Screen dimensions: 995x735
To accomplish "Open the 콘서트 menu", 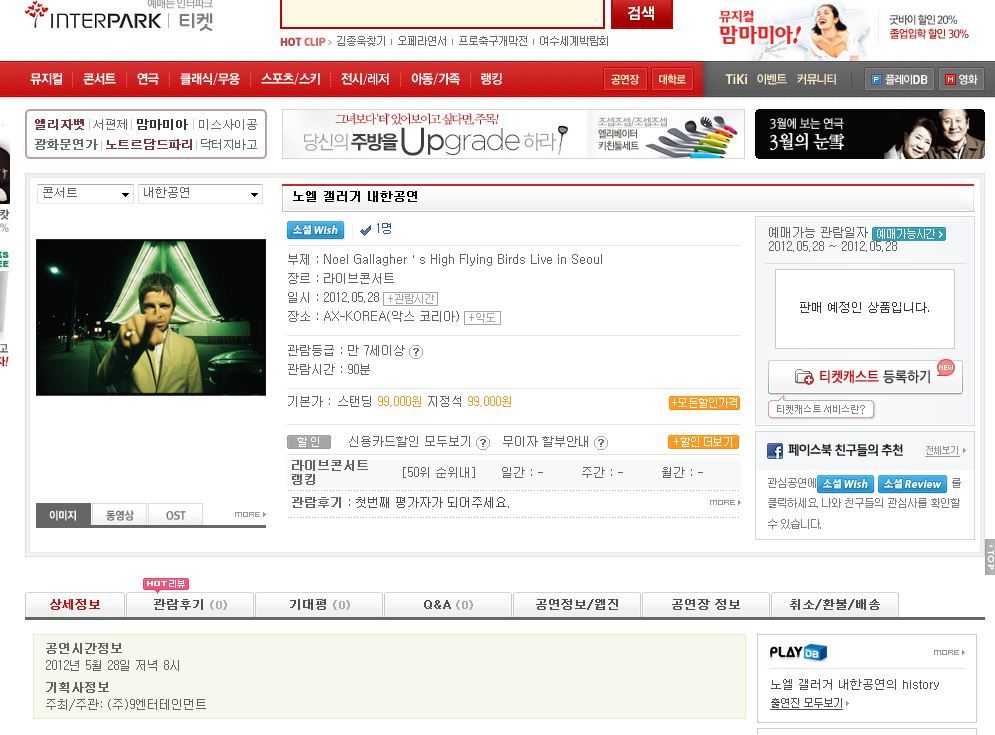I will pos(99,79).
